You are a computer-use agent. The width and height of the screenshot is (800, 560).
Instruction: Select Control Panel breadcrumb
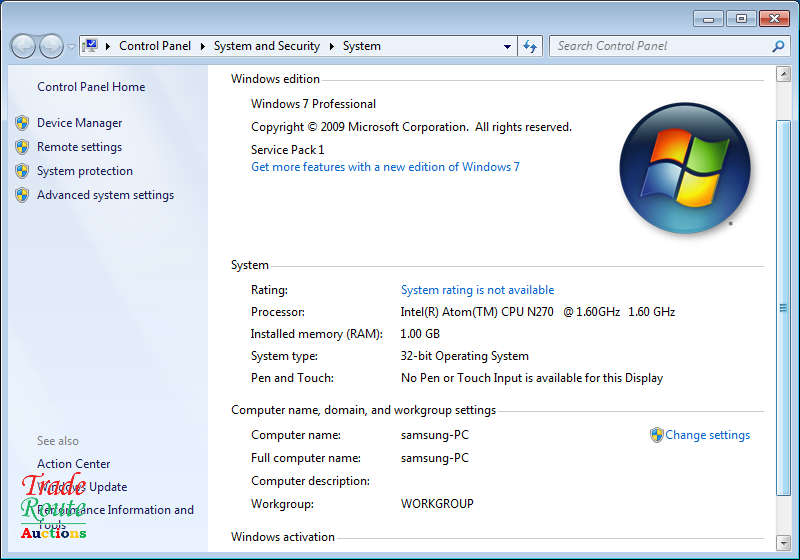point(155,46)
